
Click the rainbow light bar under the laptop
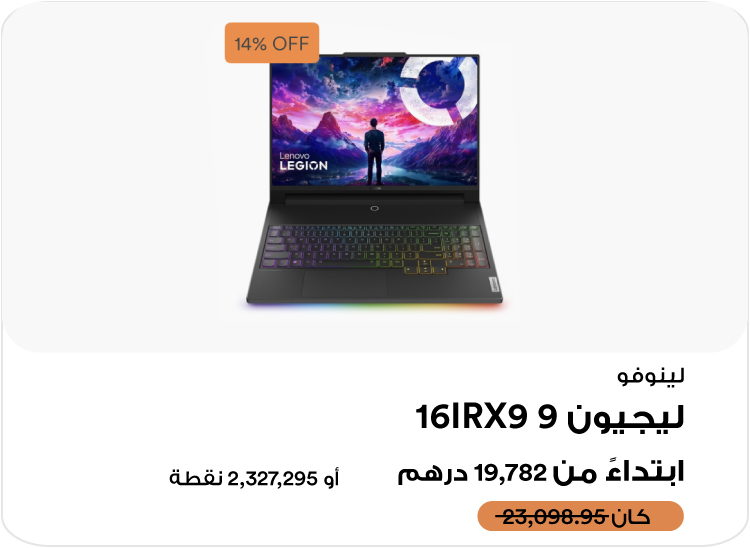coord(375,305)
